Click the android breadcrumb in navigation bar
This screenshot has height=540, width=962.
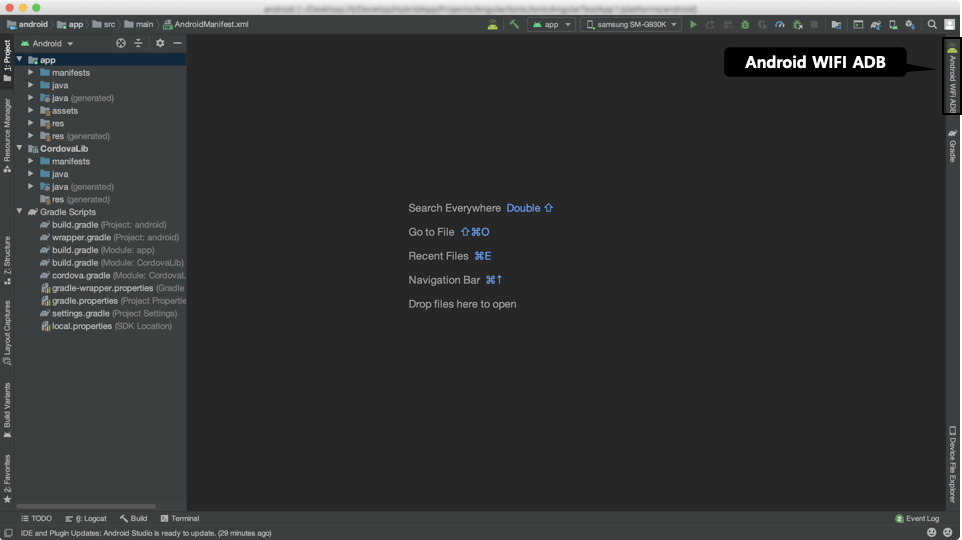pyautogui.click(x=28, y=25)
